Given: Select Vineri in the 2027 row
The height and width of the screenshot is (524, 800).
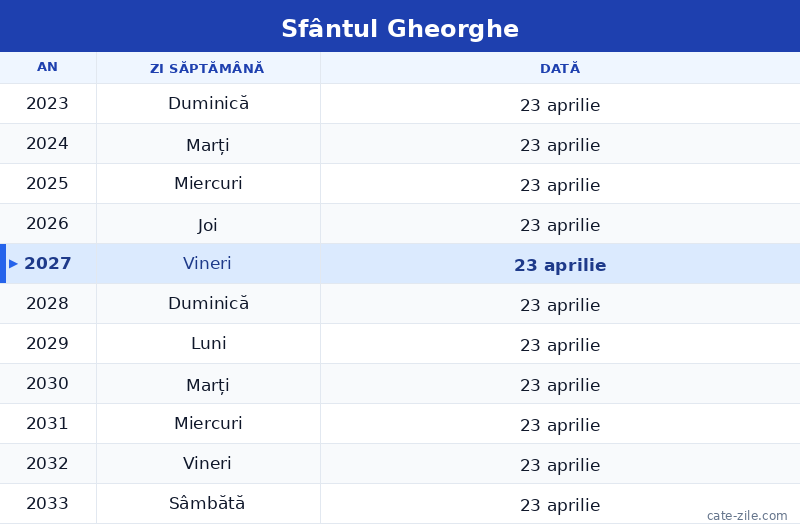Looking at the screenshot, I should [207, 263].
